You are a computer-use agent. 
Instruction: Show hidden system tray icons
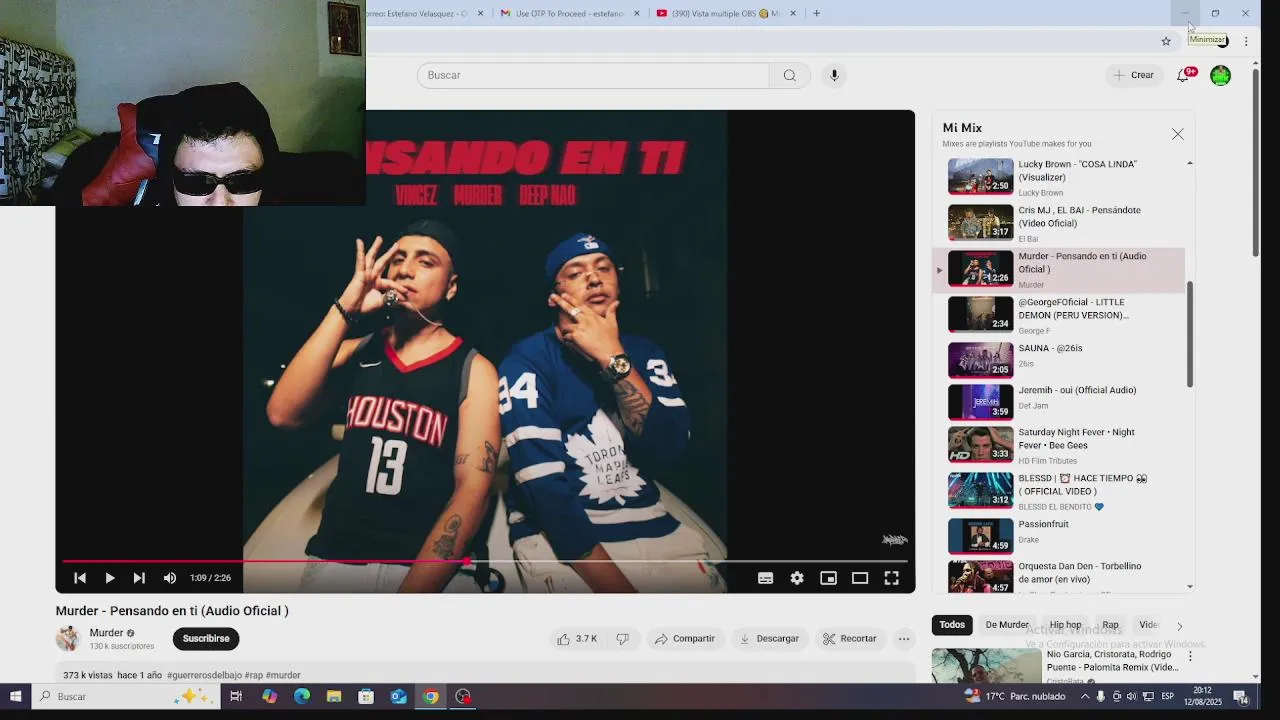(1085, 696)
